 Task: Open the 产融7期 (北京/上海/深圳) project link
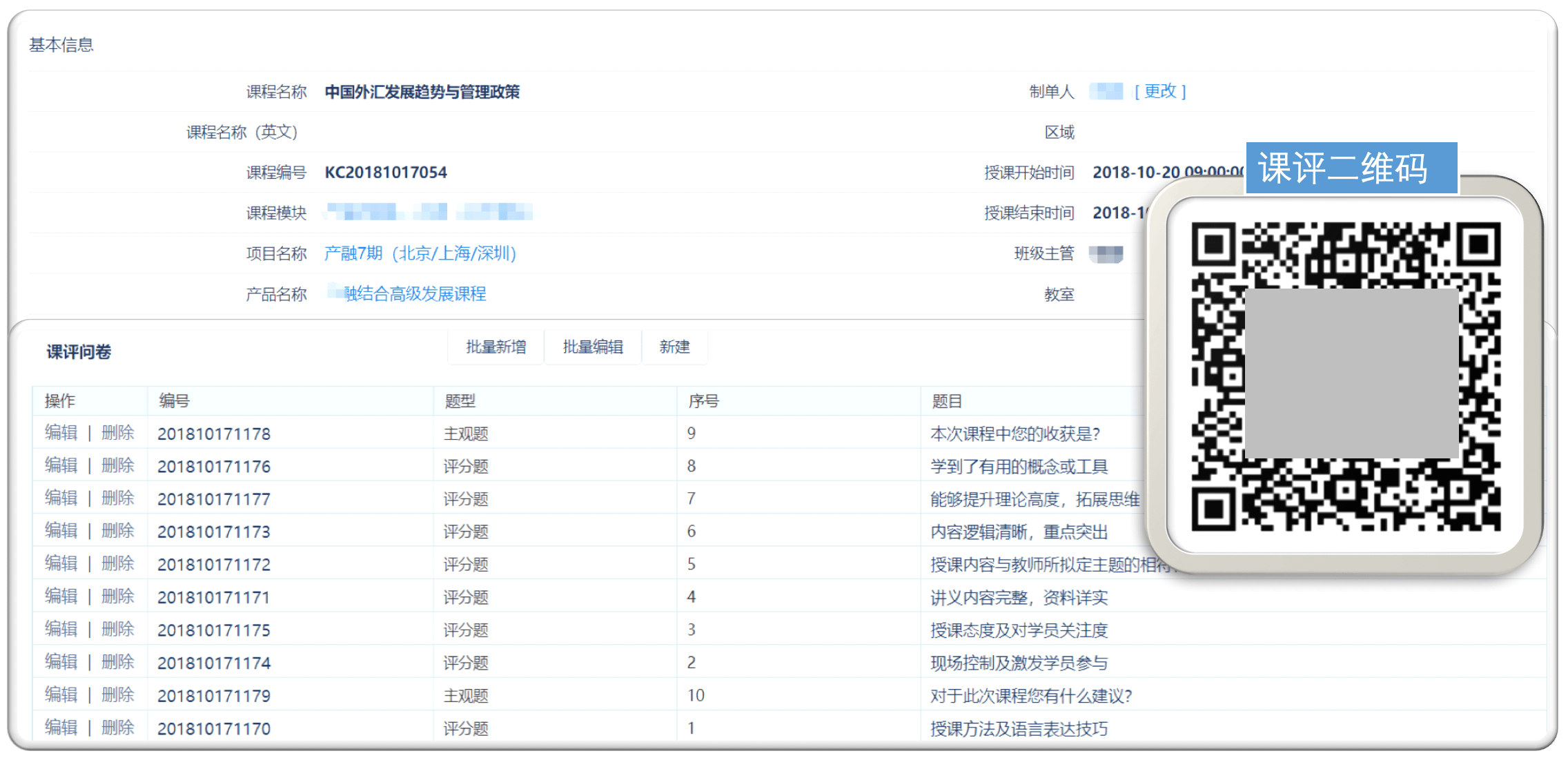420,253
